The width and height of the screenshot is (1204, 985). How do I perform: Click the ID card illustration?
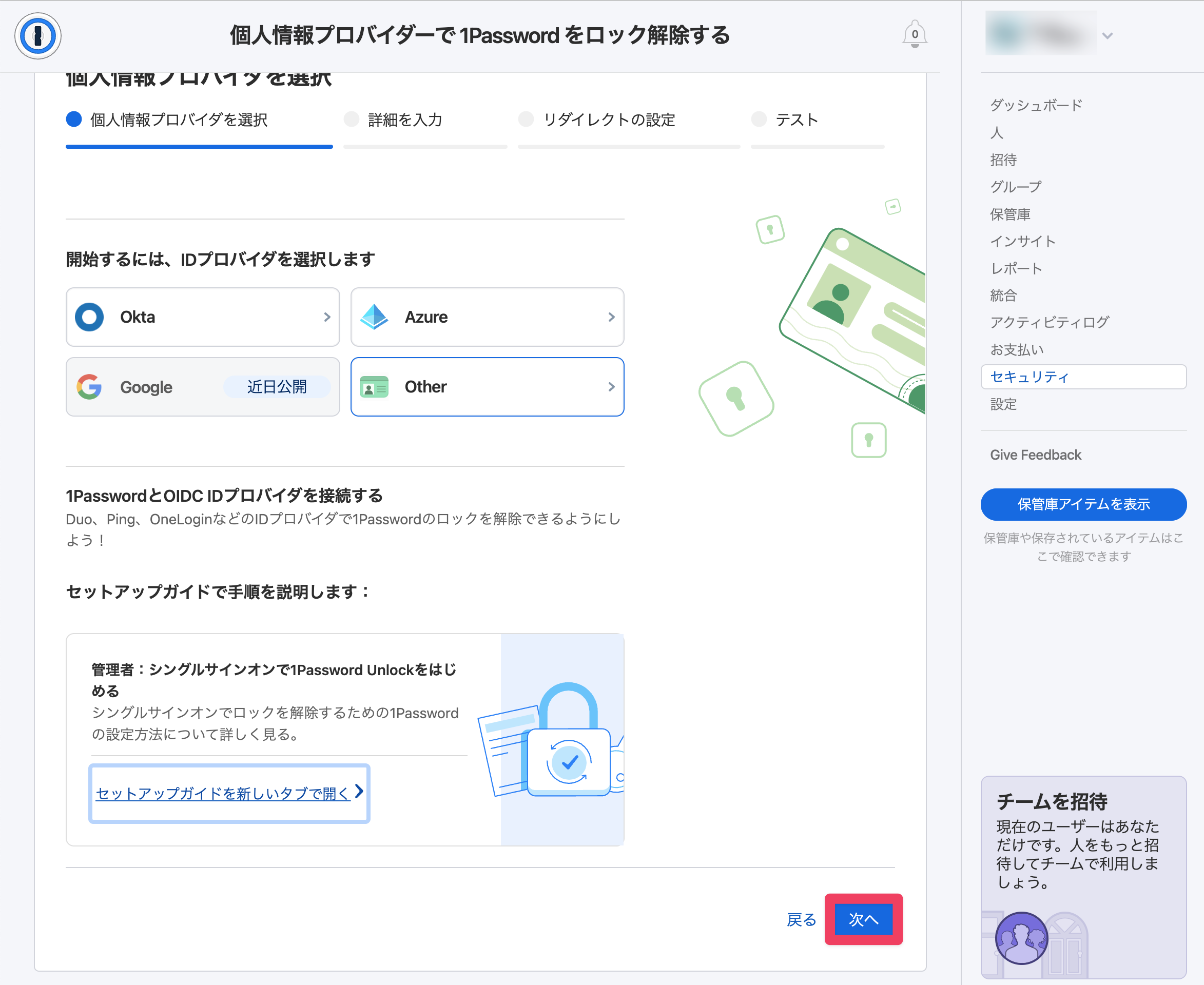pyautogui.click(x=853, y=321)
